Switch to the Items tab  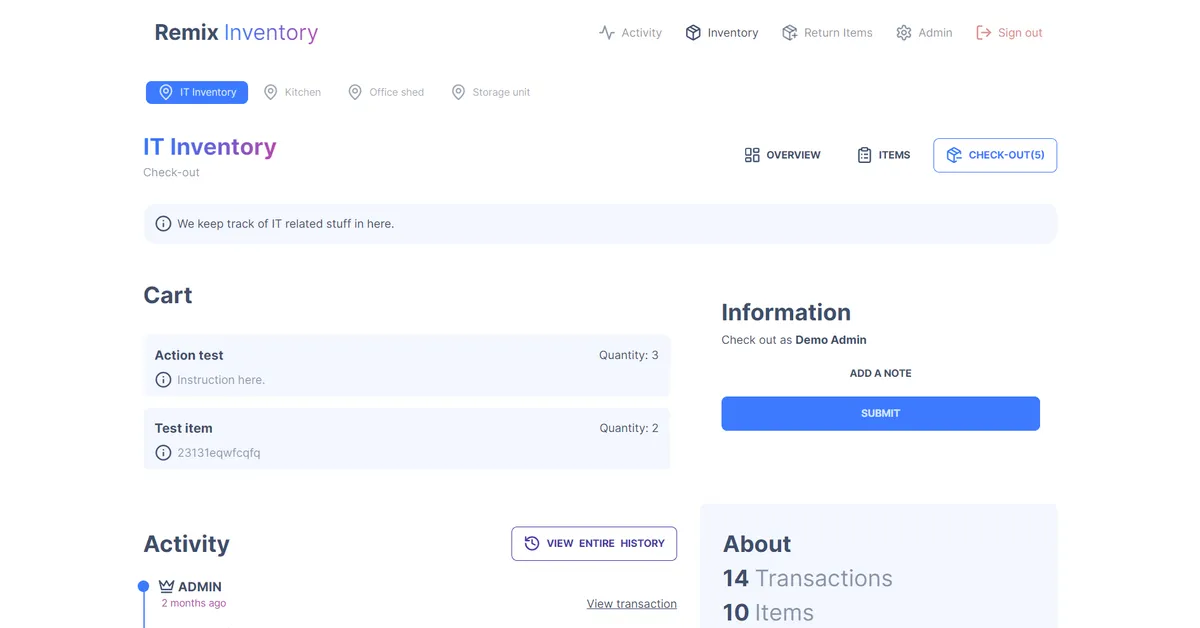pos(883,155)
